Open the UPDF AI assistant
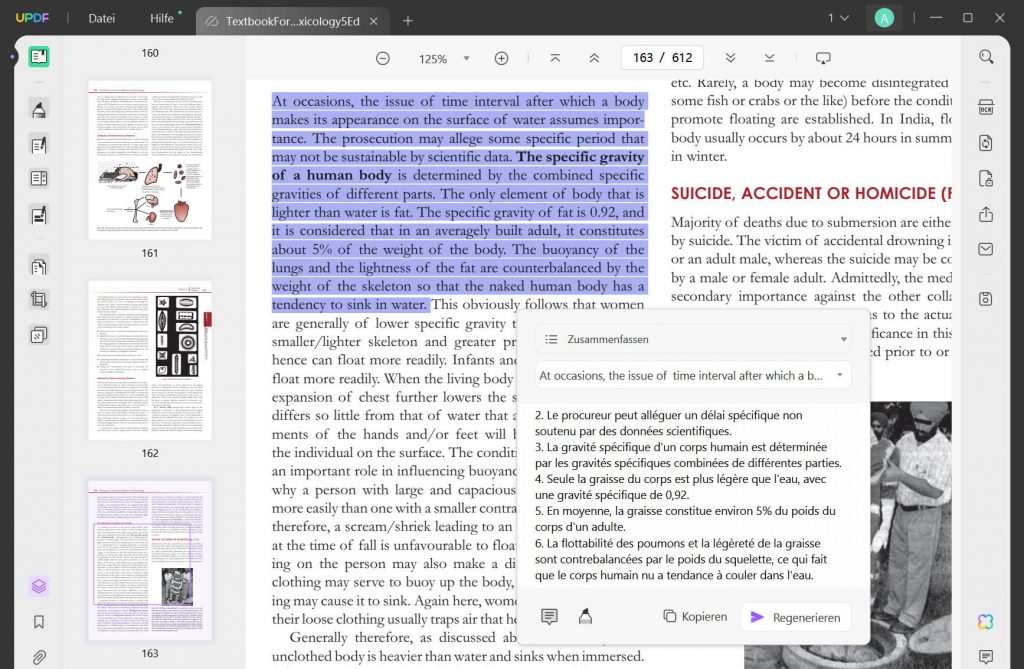 point(986,621)
